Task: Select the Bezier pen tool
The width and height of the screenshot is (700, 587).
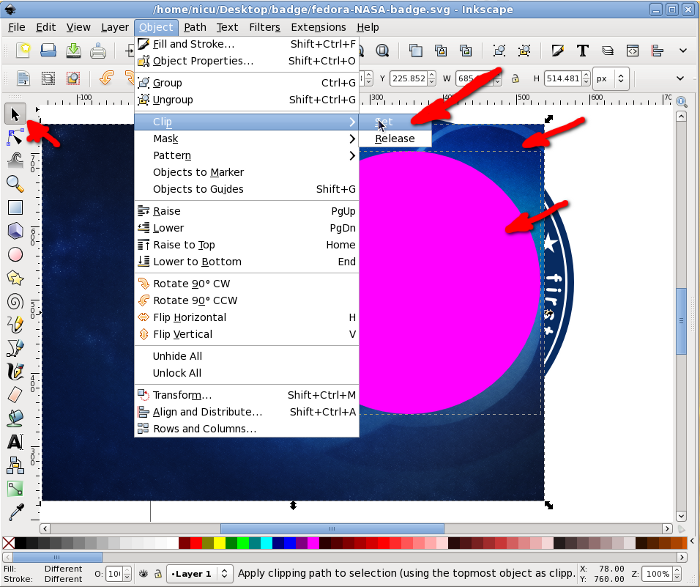Action: coord(15,348)
